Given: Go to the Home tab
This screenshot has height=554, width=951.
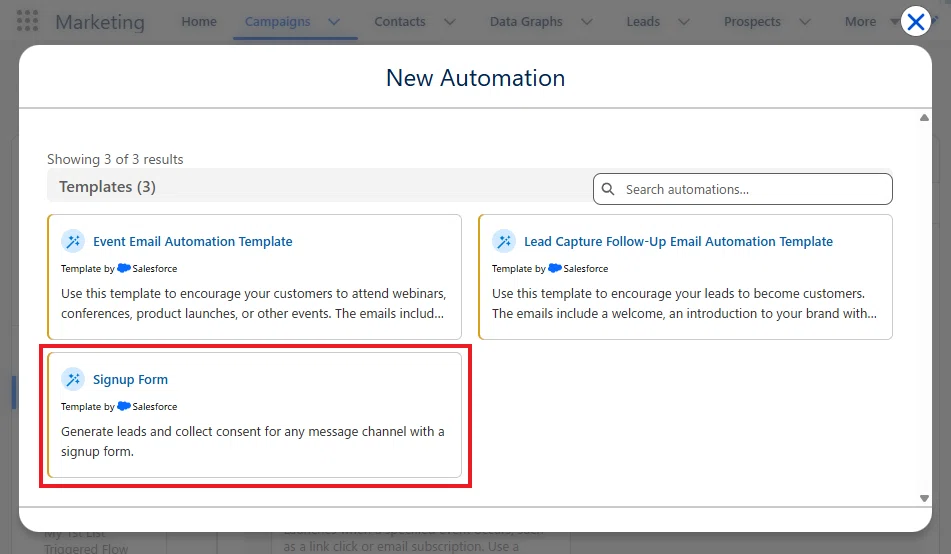Looking at the screenshot, I should [x=199, y=21].
